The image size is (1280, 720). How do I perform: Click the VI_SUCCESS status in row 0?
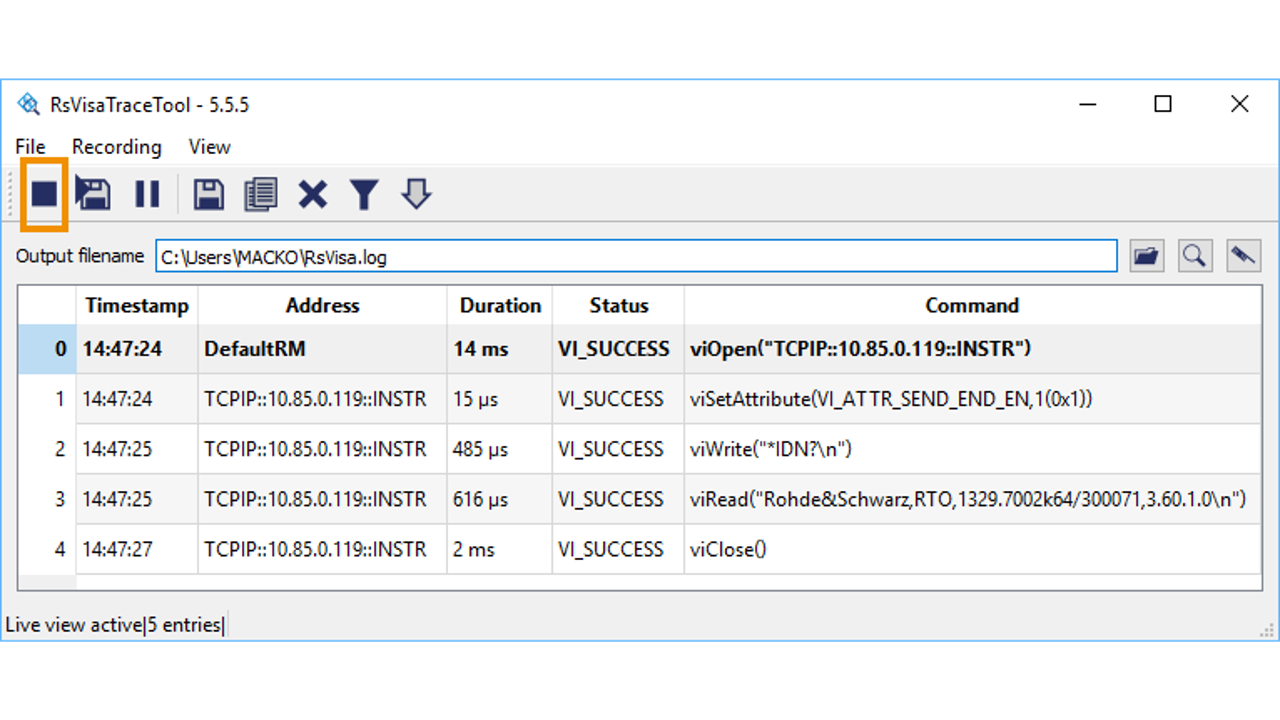coord(618,349)
